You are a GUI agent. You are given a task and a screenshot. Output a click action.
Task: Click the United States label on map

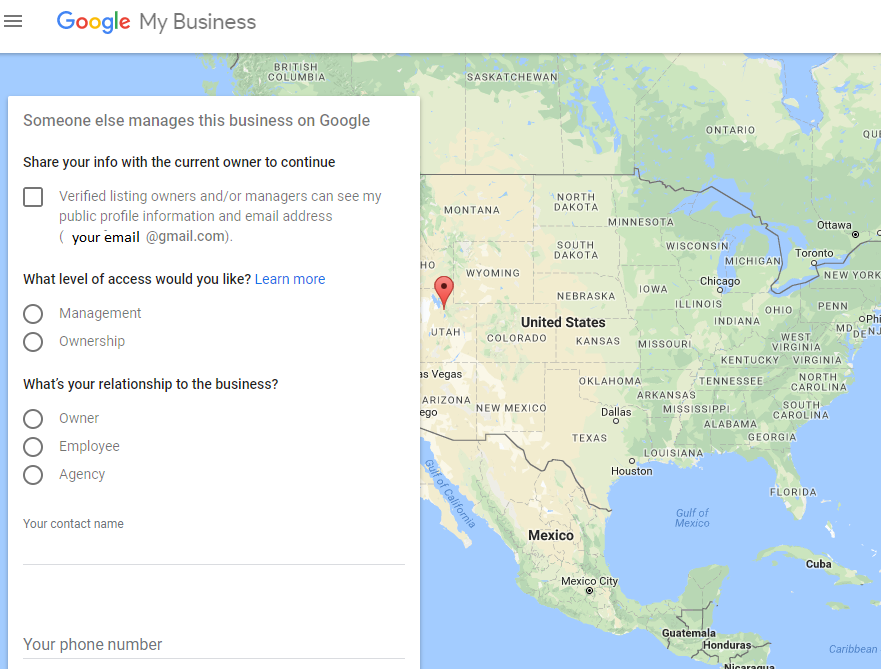click(563, 322)
